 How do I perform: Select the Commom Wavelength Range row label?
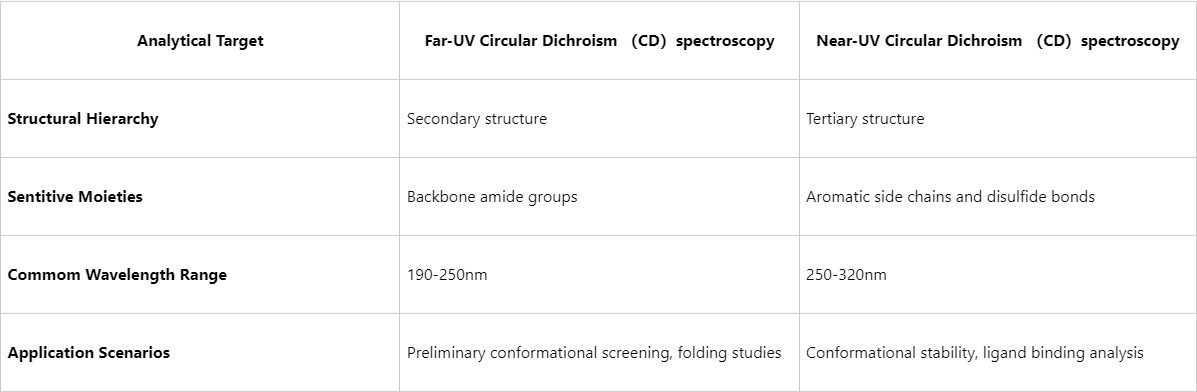(x=117, y=274)
